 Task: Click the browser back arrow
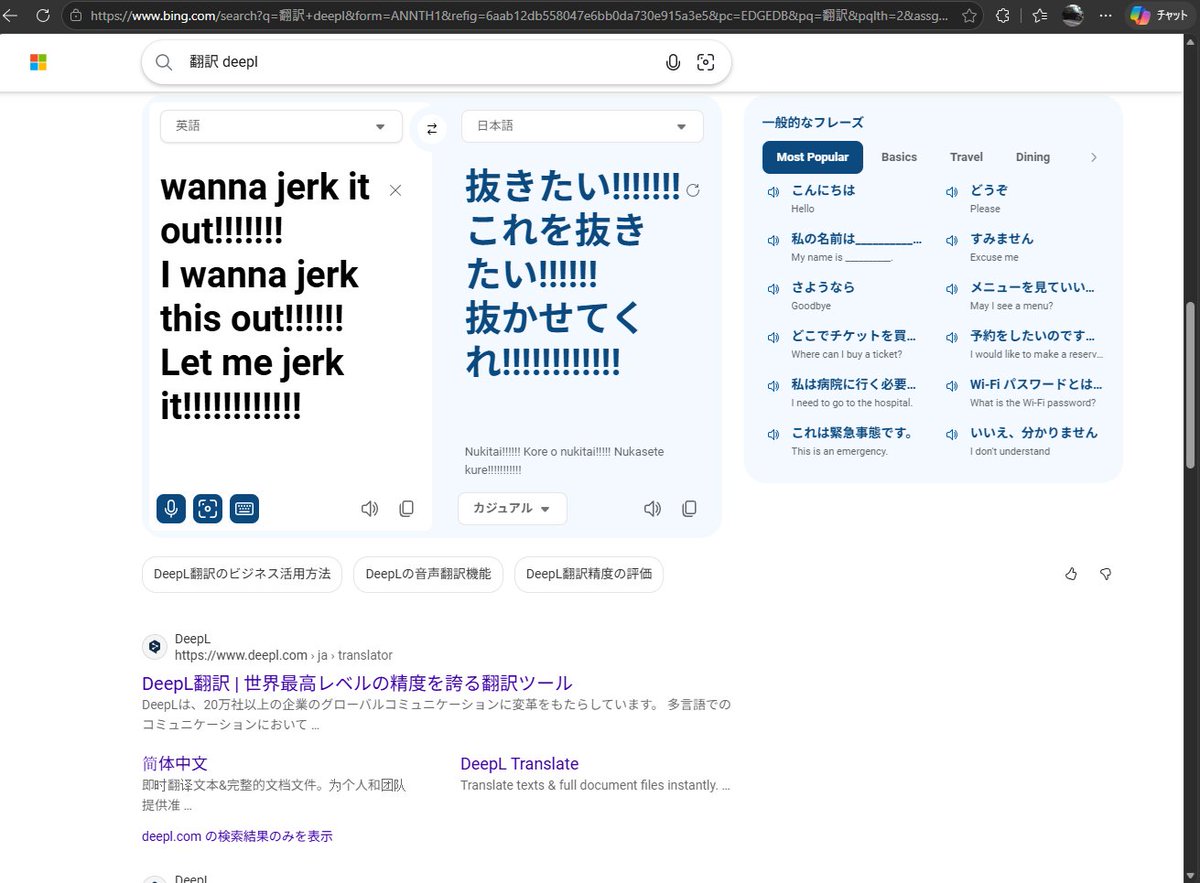(11, 16)
